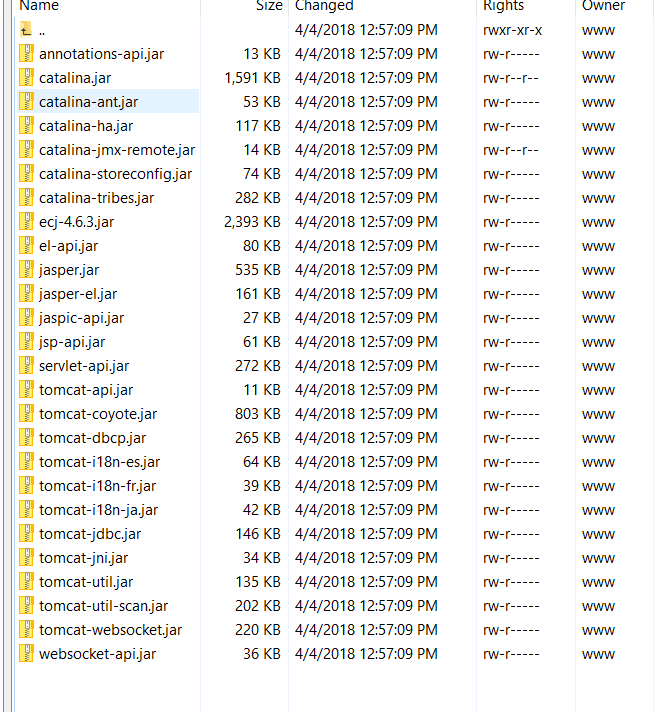Click the tomcat-util-scan.jar archive icon
This screenshot has height=712, width=669.
coord(26,606)
